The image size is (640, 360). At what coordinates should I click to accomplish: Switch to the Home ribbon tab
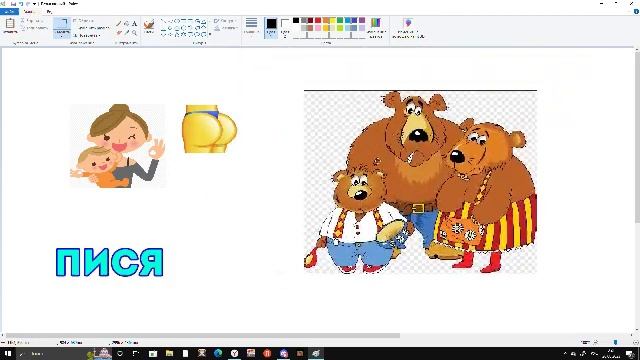(29, 11)
